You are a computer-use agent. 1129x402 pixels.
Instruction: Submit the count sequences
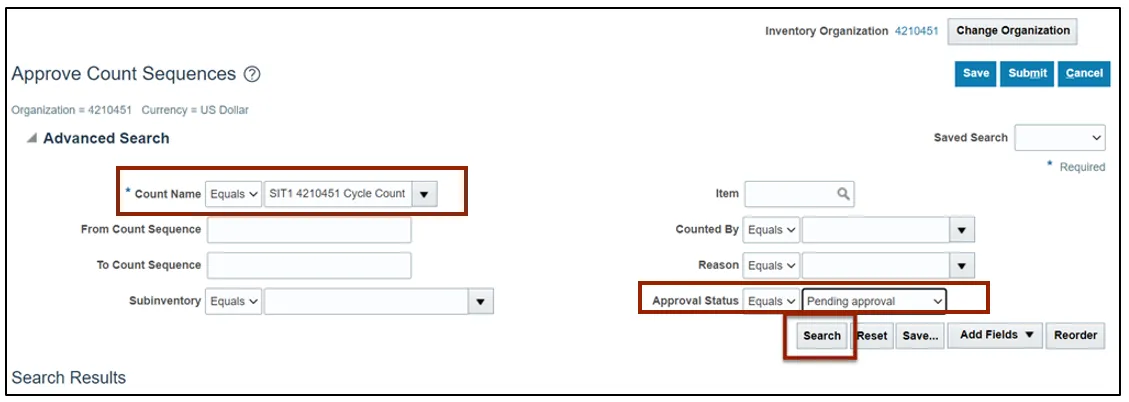click(1027, 74)
